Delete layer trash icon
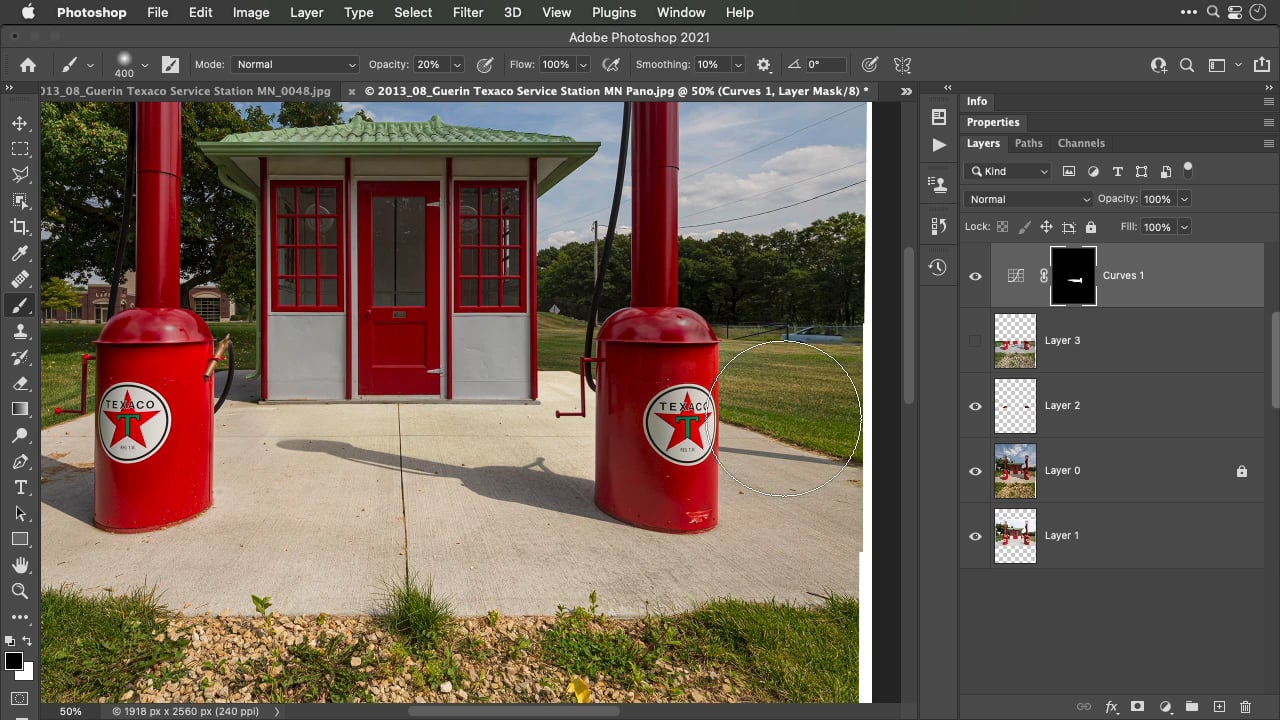The image size is (1280, 720). click(1245, 707)
